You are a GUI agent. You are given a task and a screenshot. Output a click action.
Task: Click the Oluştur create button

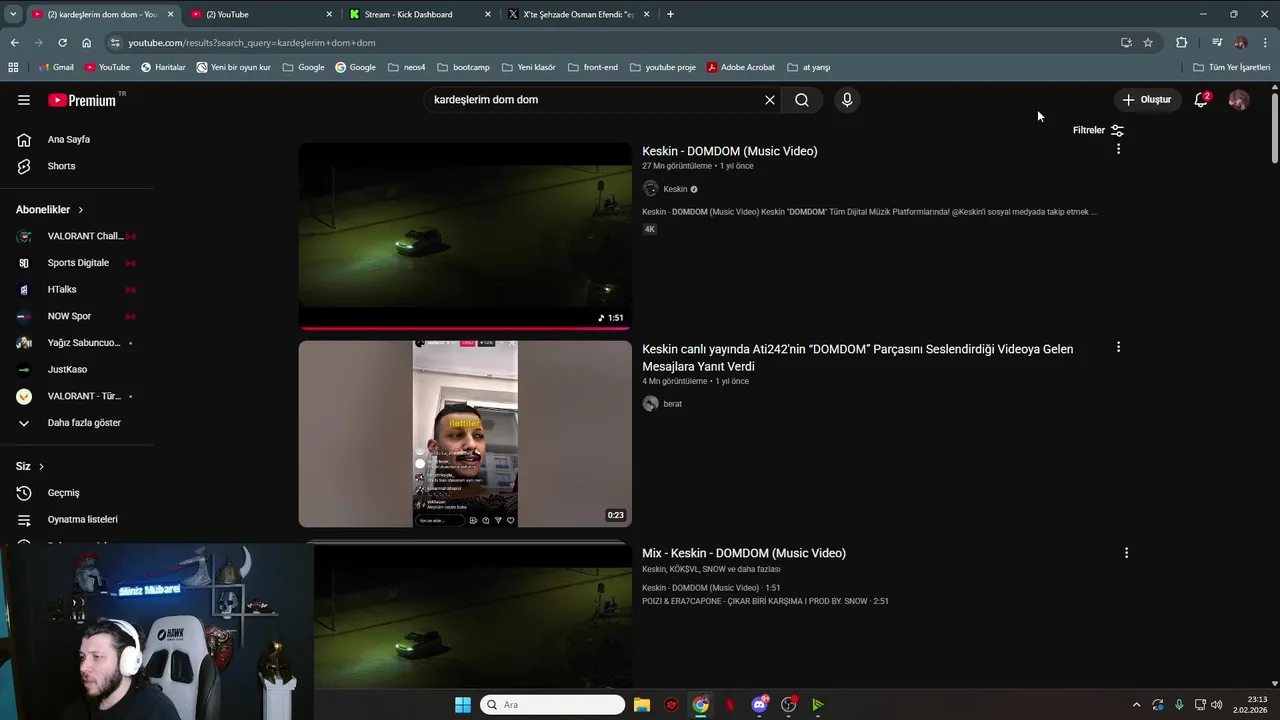(1147, 100)
